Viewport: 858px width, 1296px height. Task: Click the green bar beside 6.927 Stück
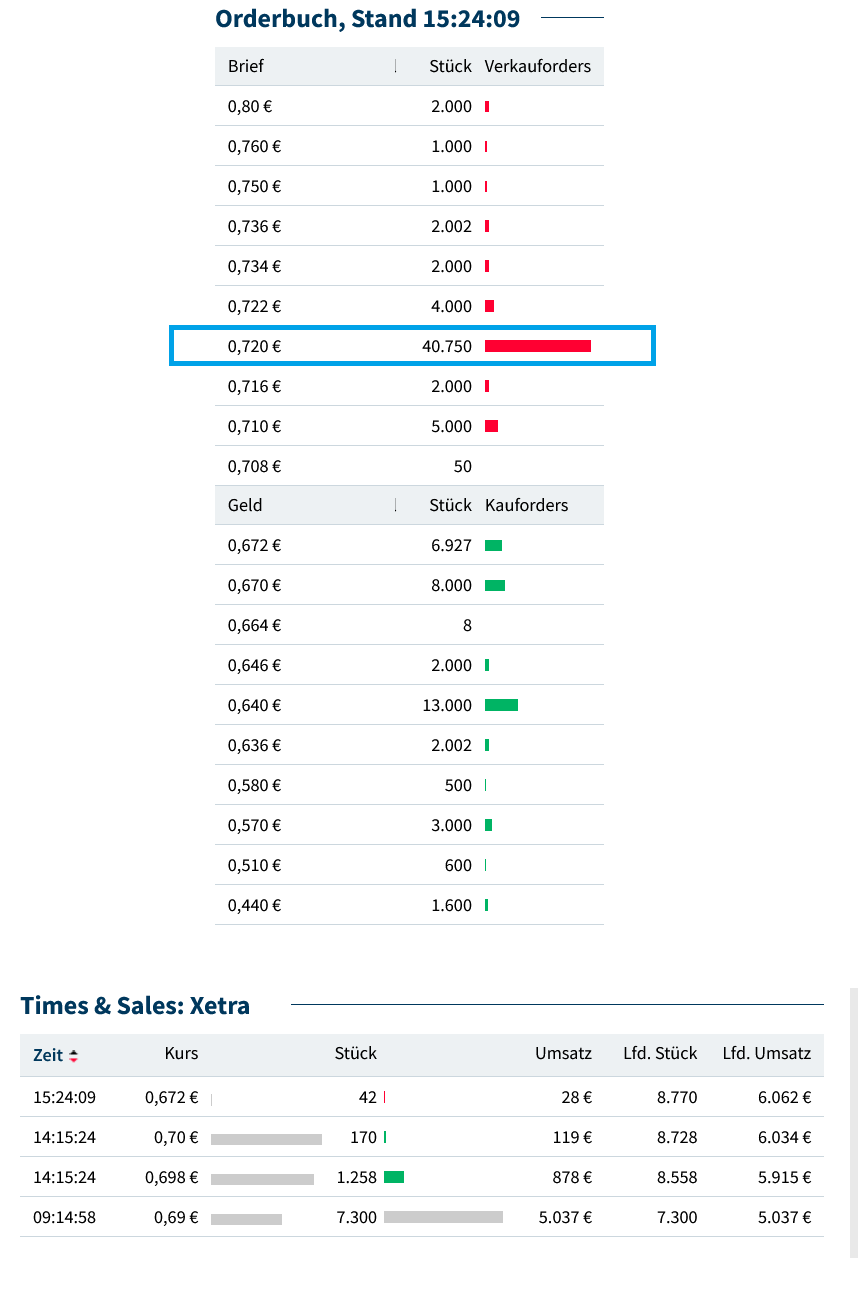pos(493,545)
